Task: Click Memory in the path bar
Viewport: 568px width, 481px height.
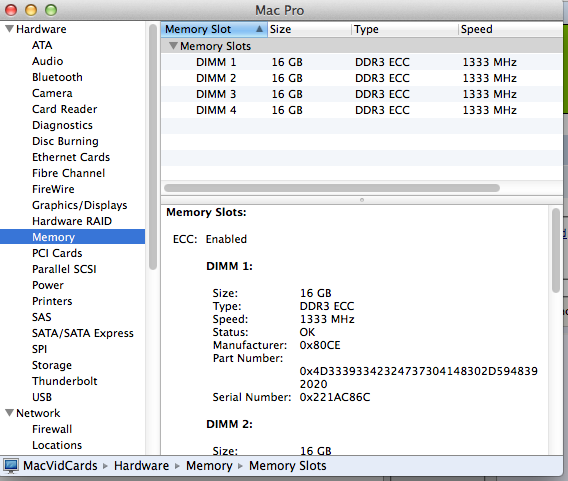Action: 209,465
